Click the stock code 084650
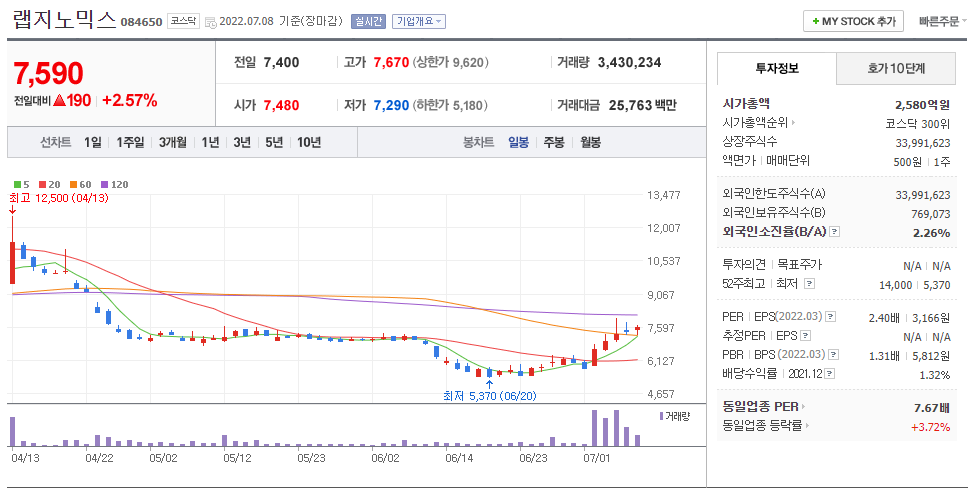The height and width of the screenshot is (488, 978). pos(142,22)
